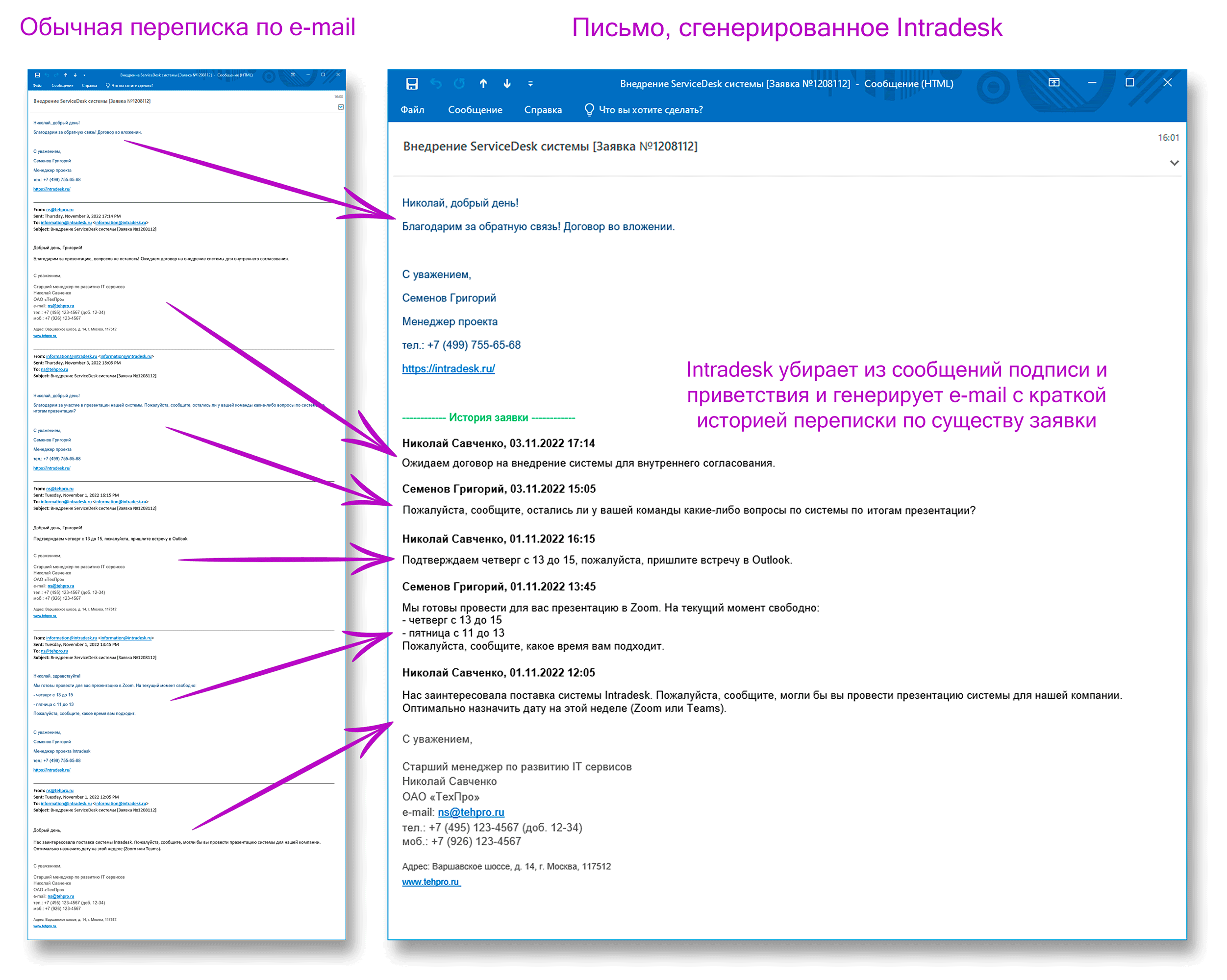Click 'Старший менеджер по развитию IT сервисов' in right window
1227x980 pixels.
tap(517, 767)
